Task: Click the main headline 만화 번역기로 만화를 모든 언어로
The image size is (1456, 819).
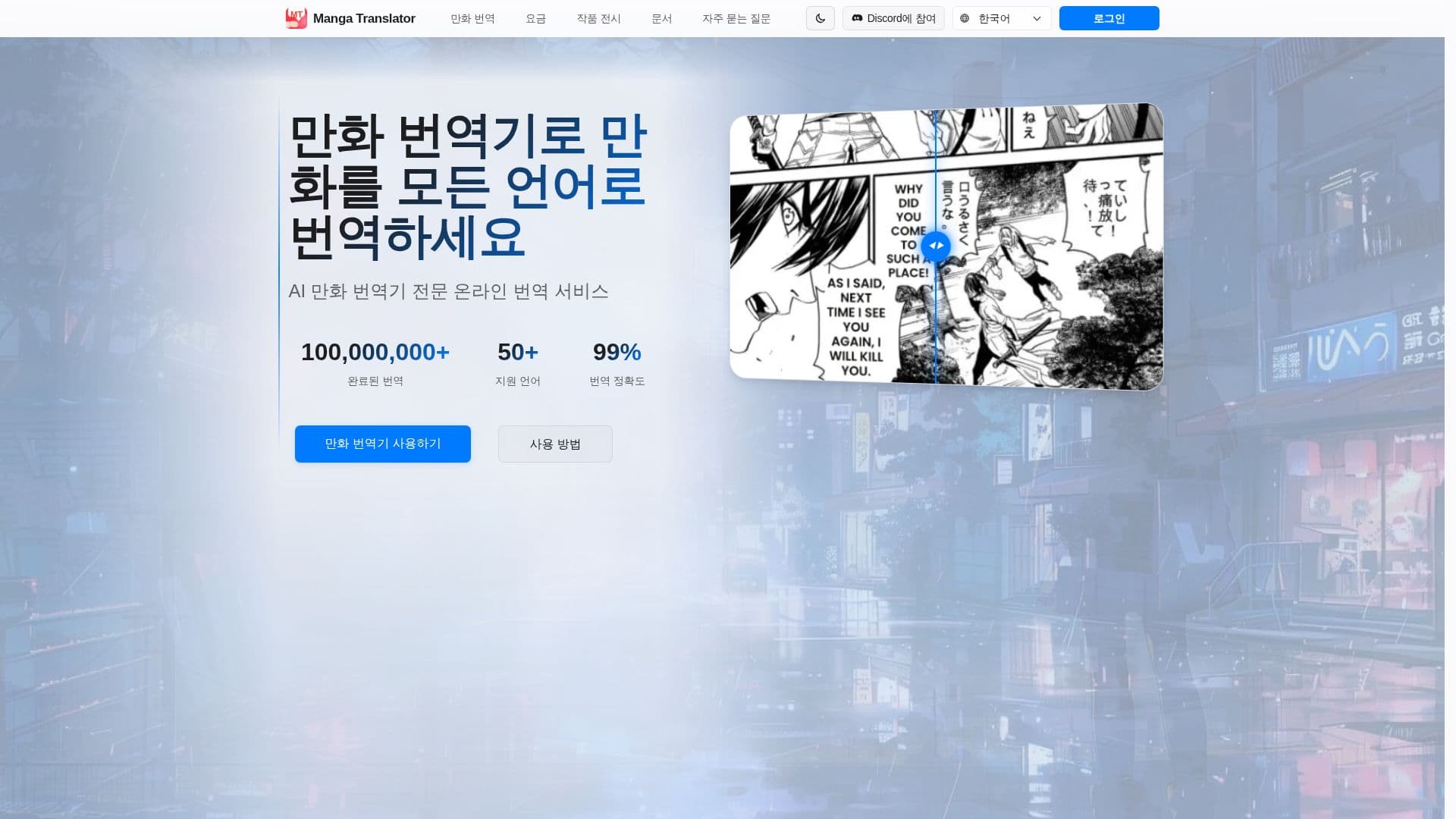Action: (468, 186)
